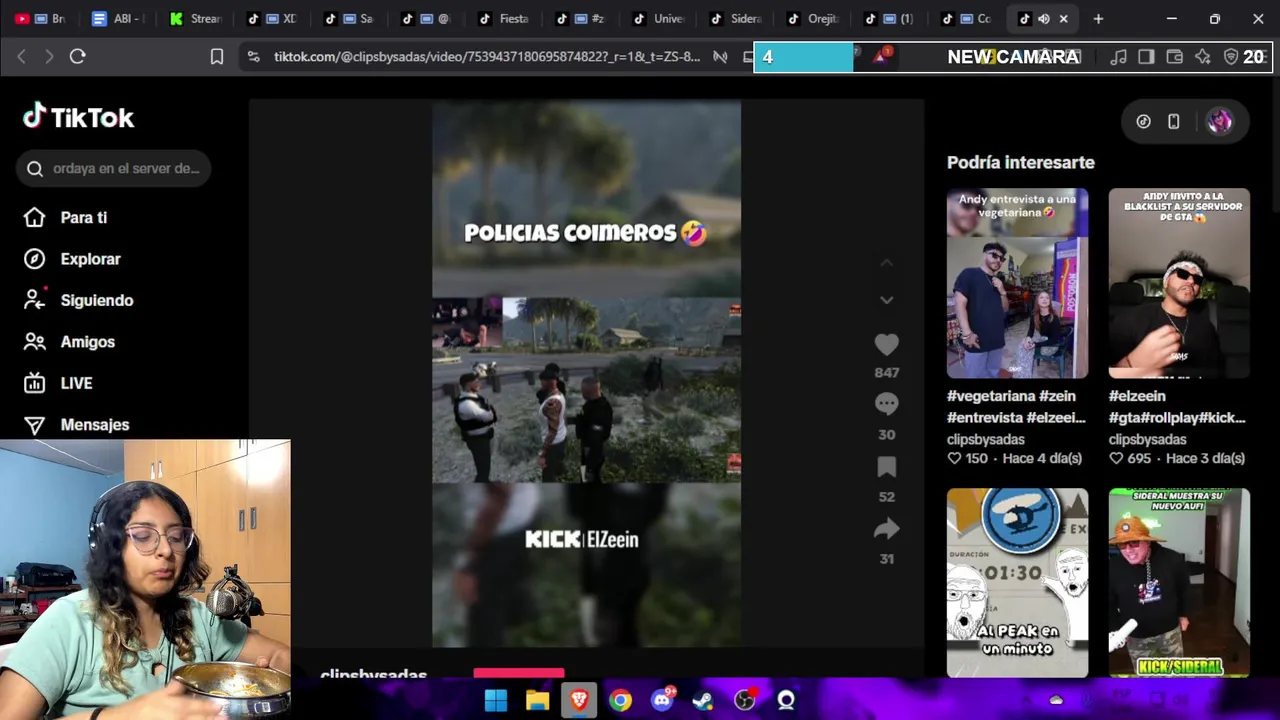
Task: Switch to the YouTube tab
Action: [x=39, y=18]
